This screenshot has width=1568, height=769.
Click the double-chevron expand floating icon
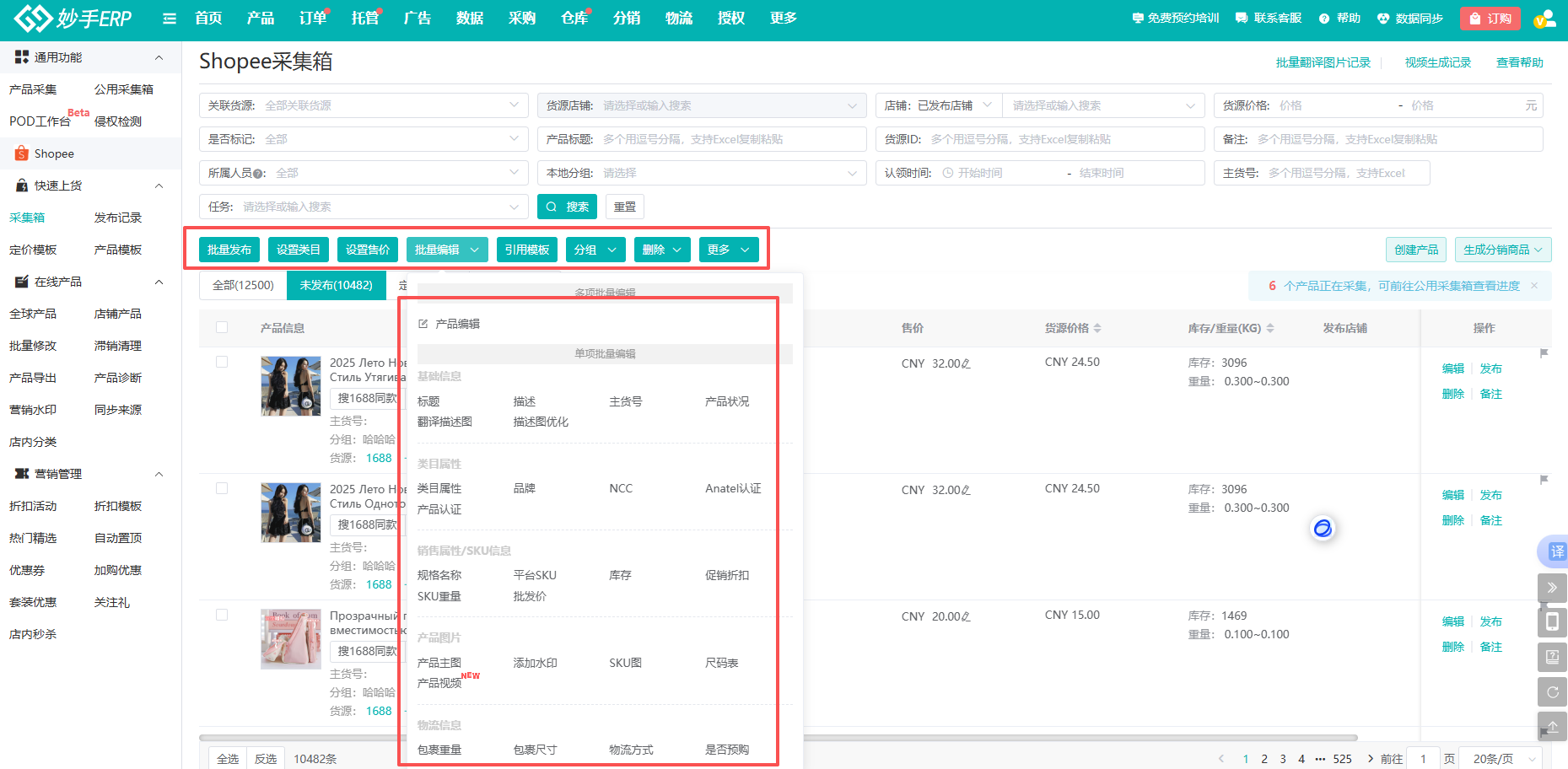click(x=1552, y=588)
